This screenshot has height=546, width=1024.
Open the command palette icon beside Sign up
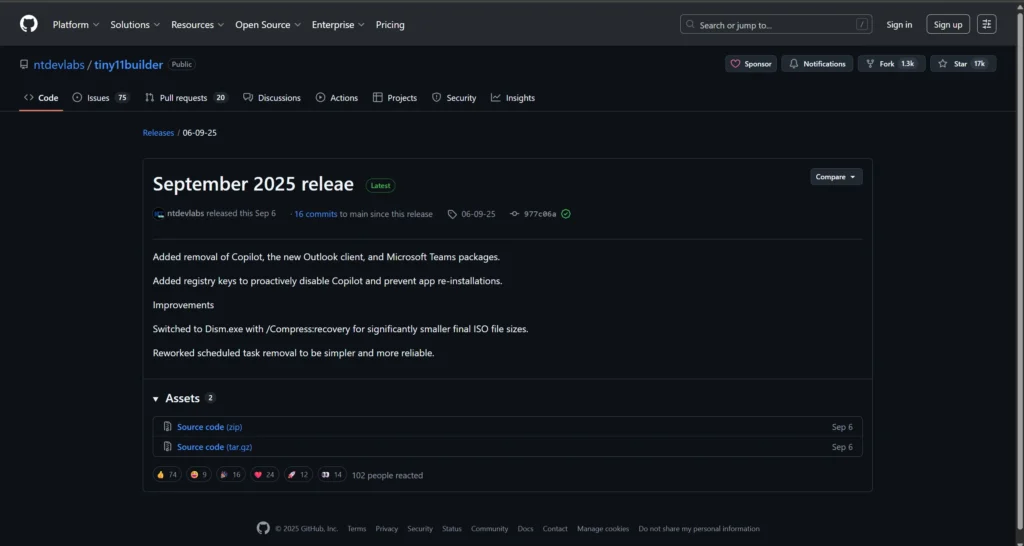coord(986,24)
